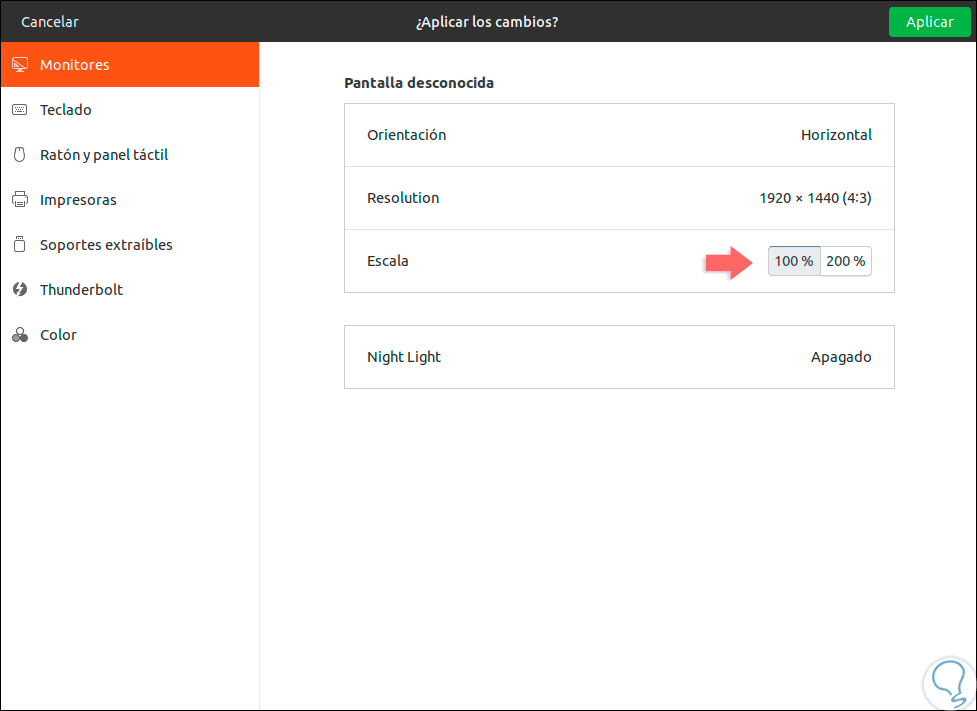
Task: Set the scale to 100 %
Action: click(794, 261)
